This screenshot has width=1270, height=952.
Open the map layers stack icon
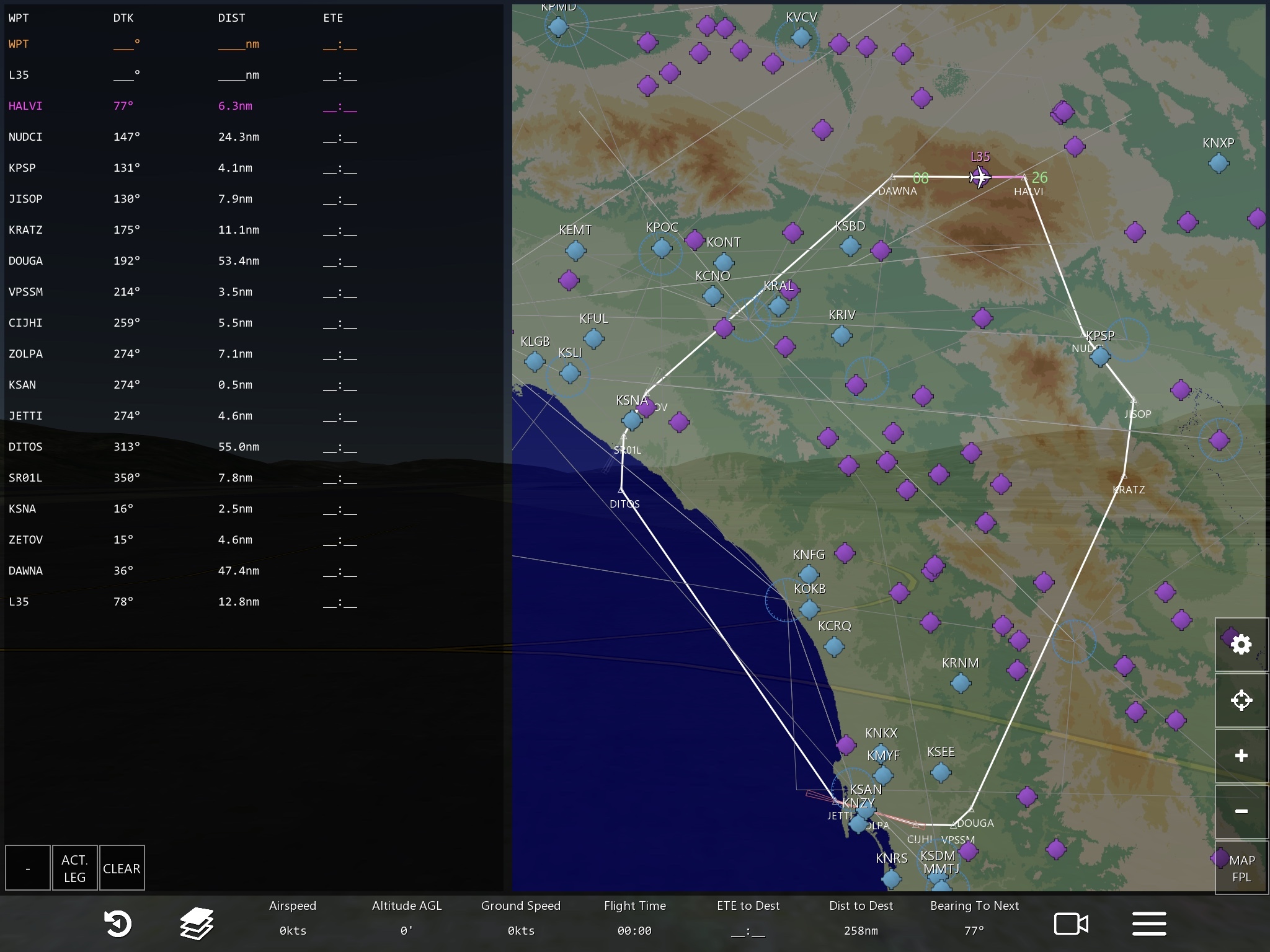197,923
